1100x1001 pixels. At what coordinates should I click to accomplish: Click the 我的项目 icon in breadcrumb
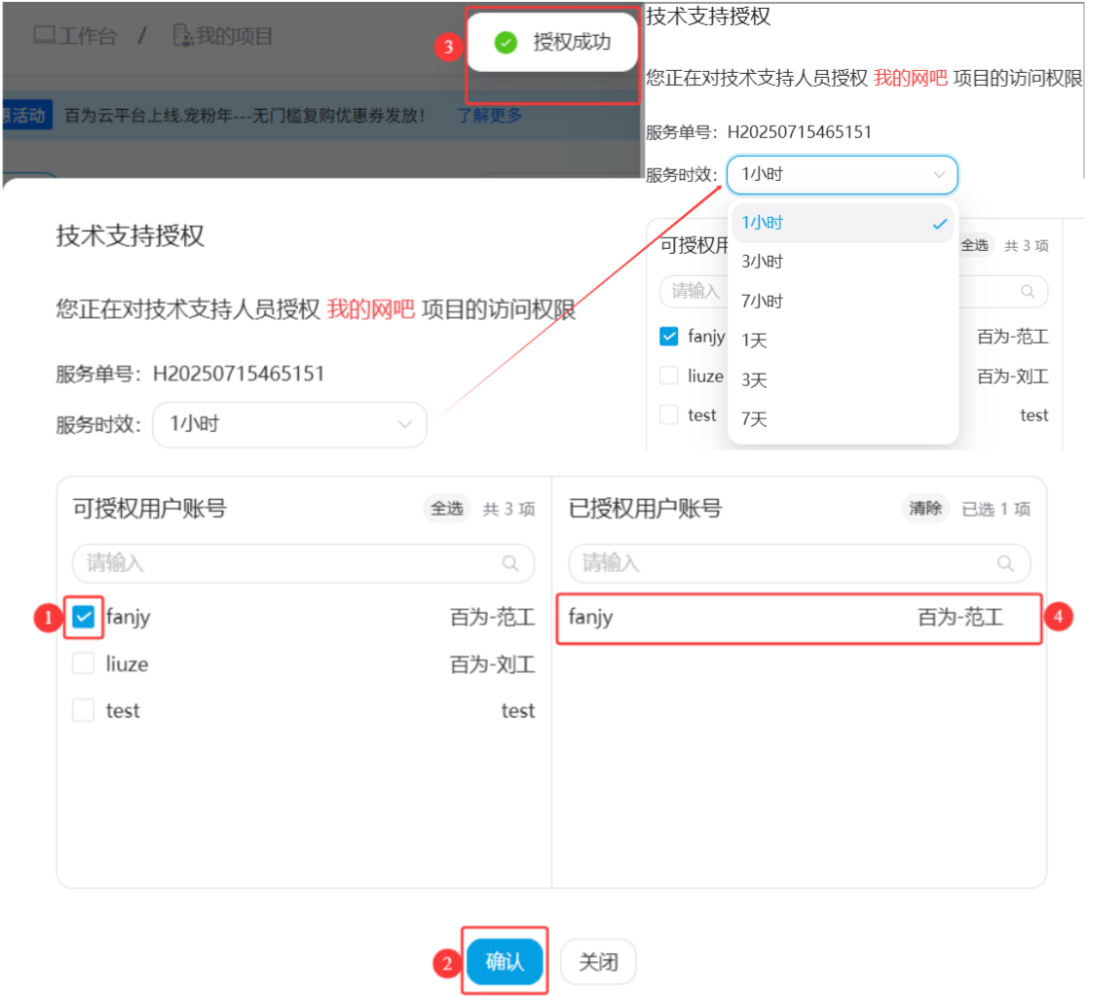183,37
